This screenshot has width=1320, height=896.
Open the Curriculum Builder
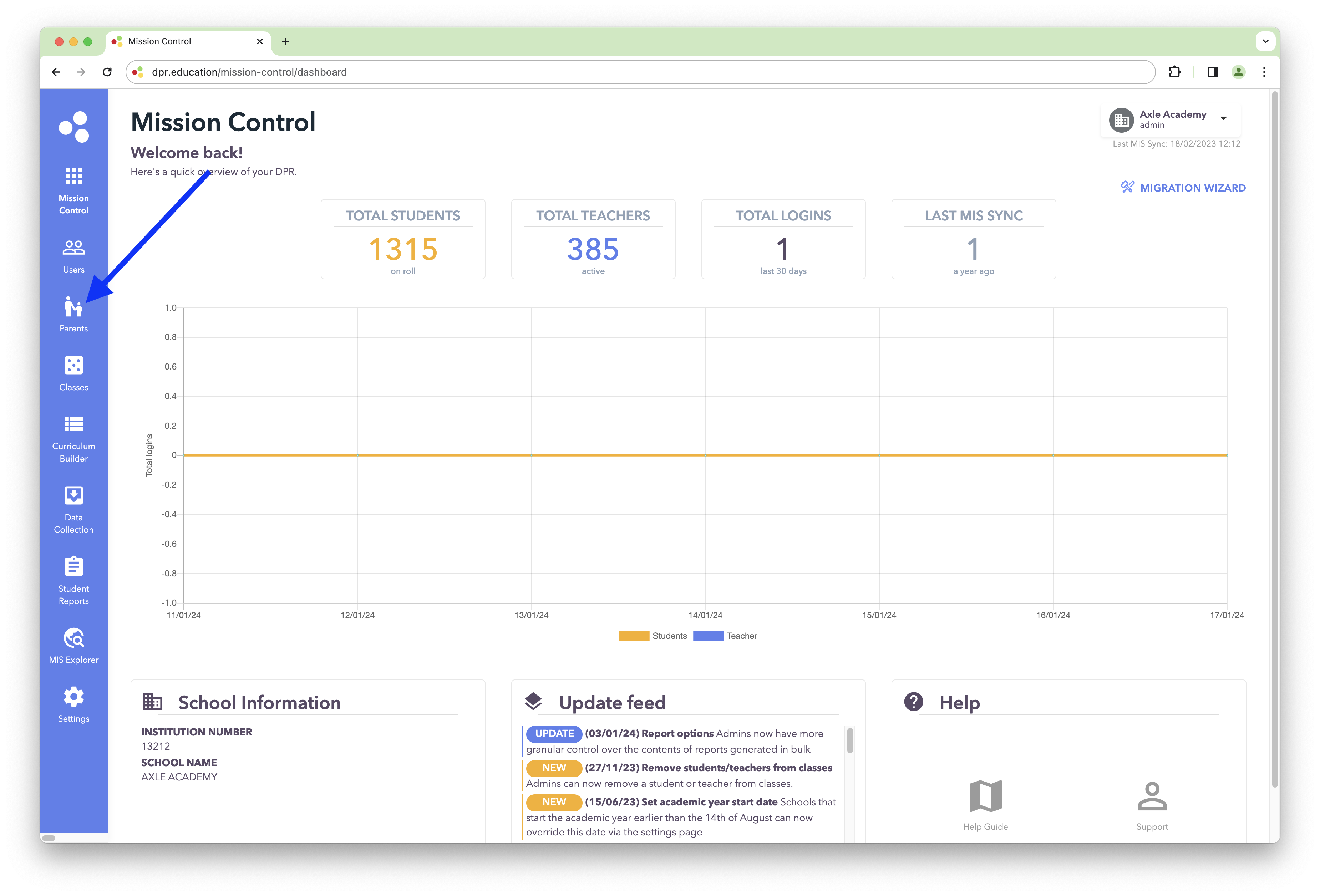coord(73,438)
